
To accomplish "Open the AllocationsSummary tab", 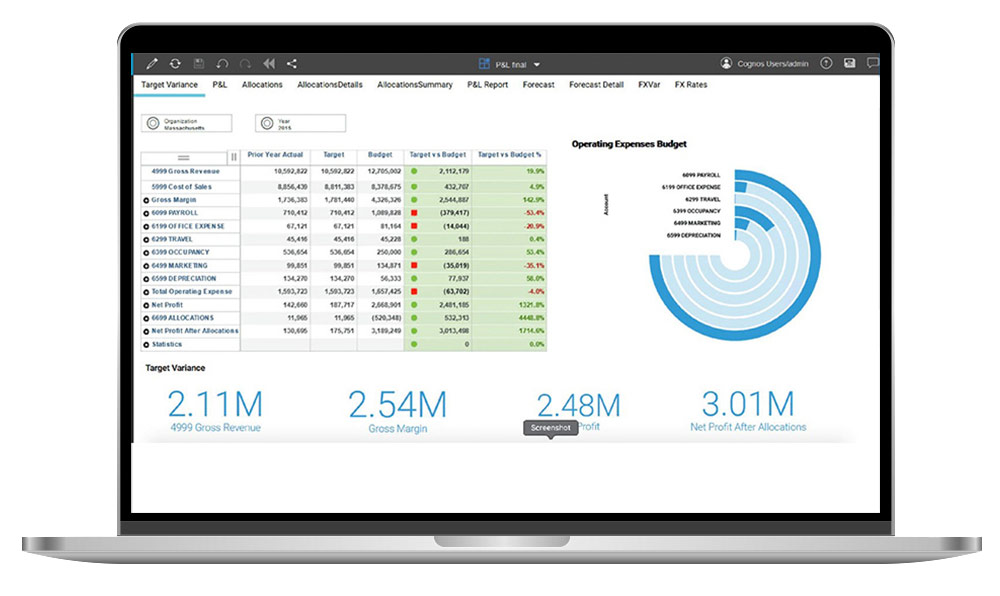I will [x=415, y=85].
